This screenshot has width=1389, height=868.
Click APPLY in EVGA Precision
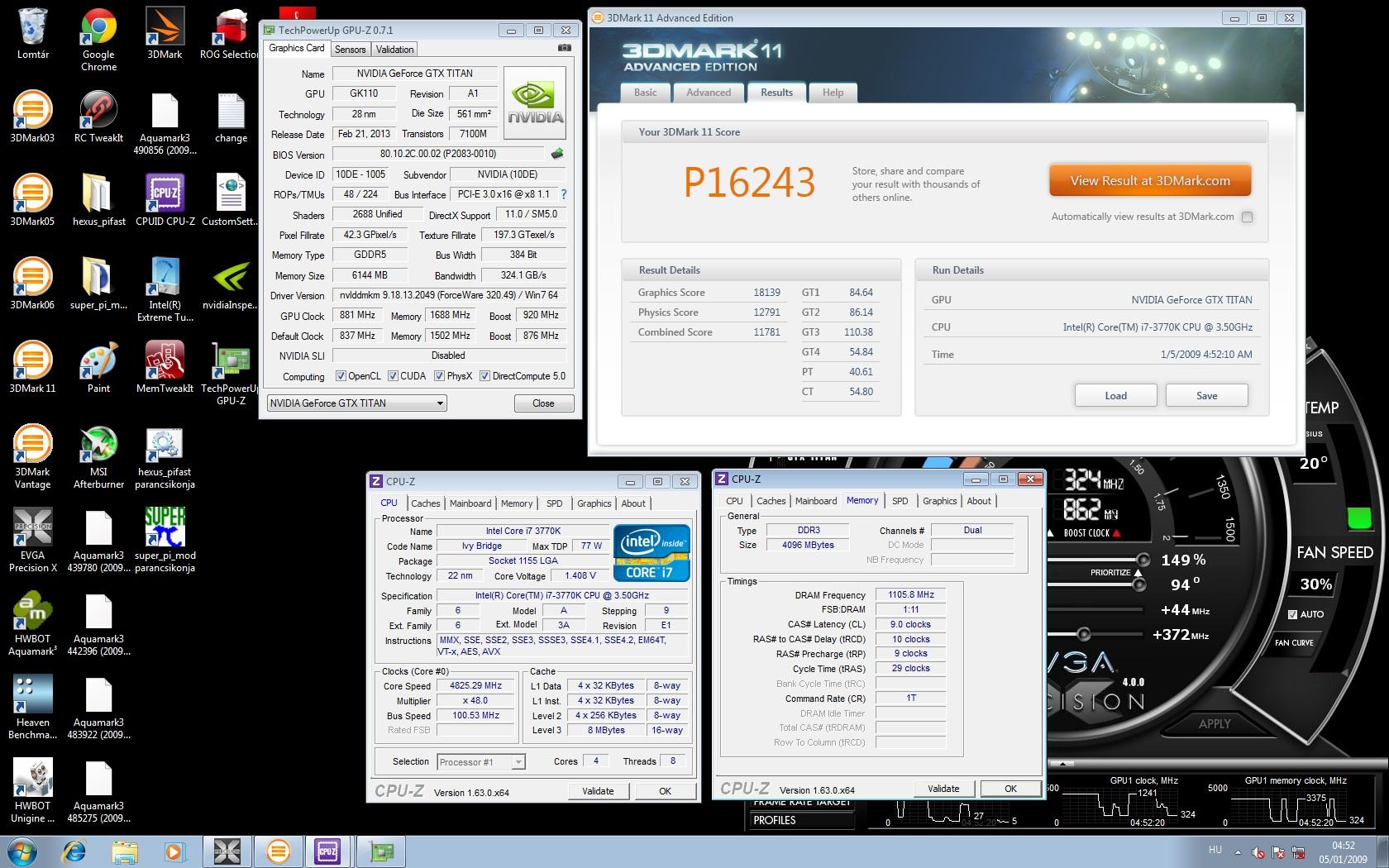[x=1215, y=724]
